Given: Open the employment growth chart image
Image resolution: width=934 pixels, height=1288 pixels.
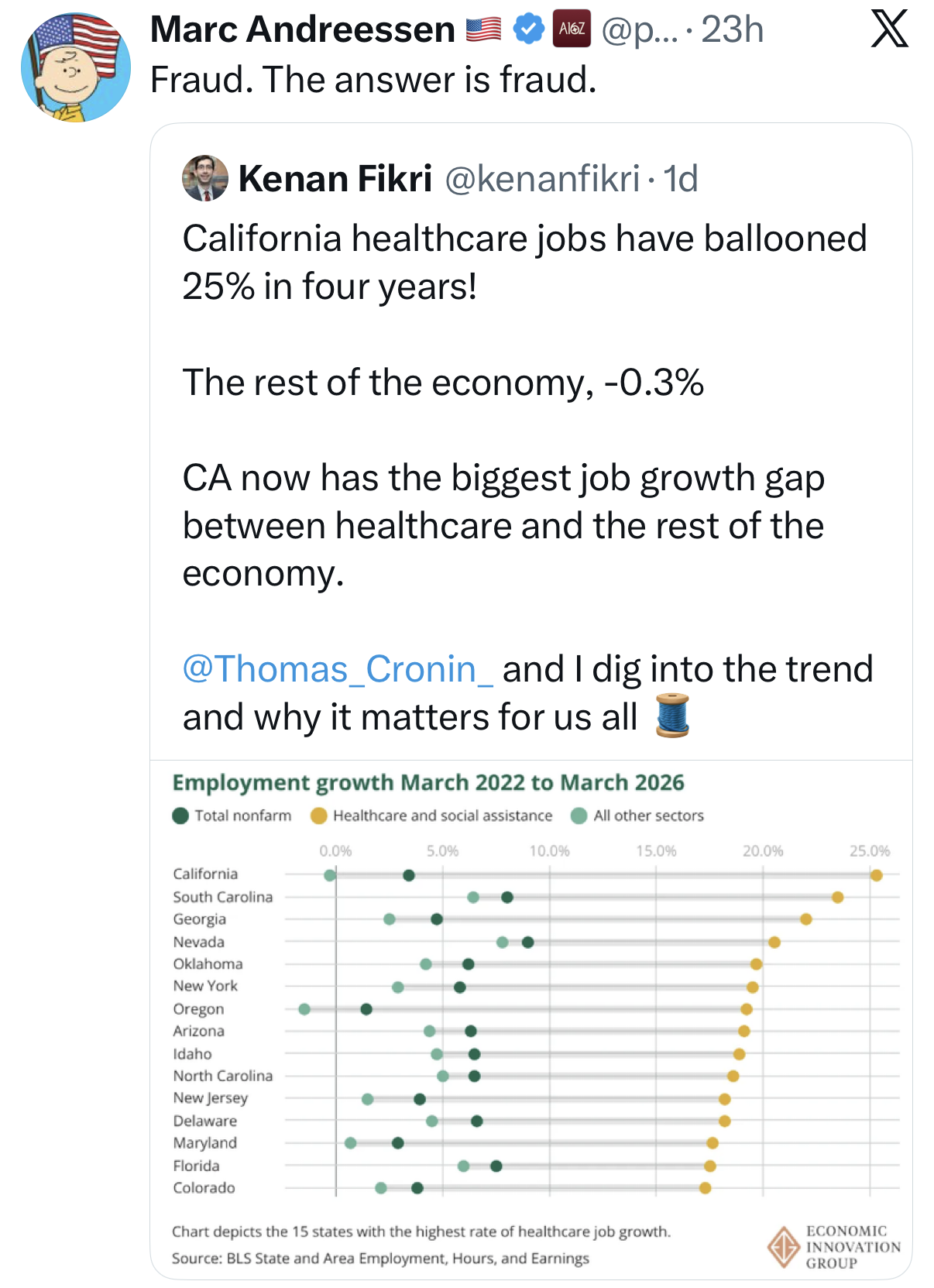Looking at the screenshot, I should coord(531,1019).
